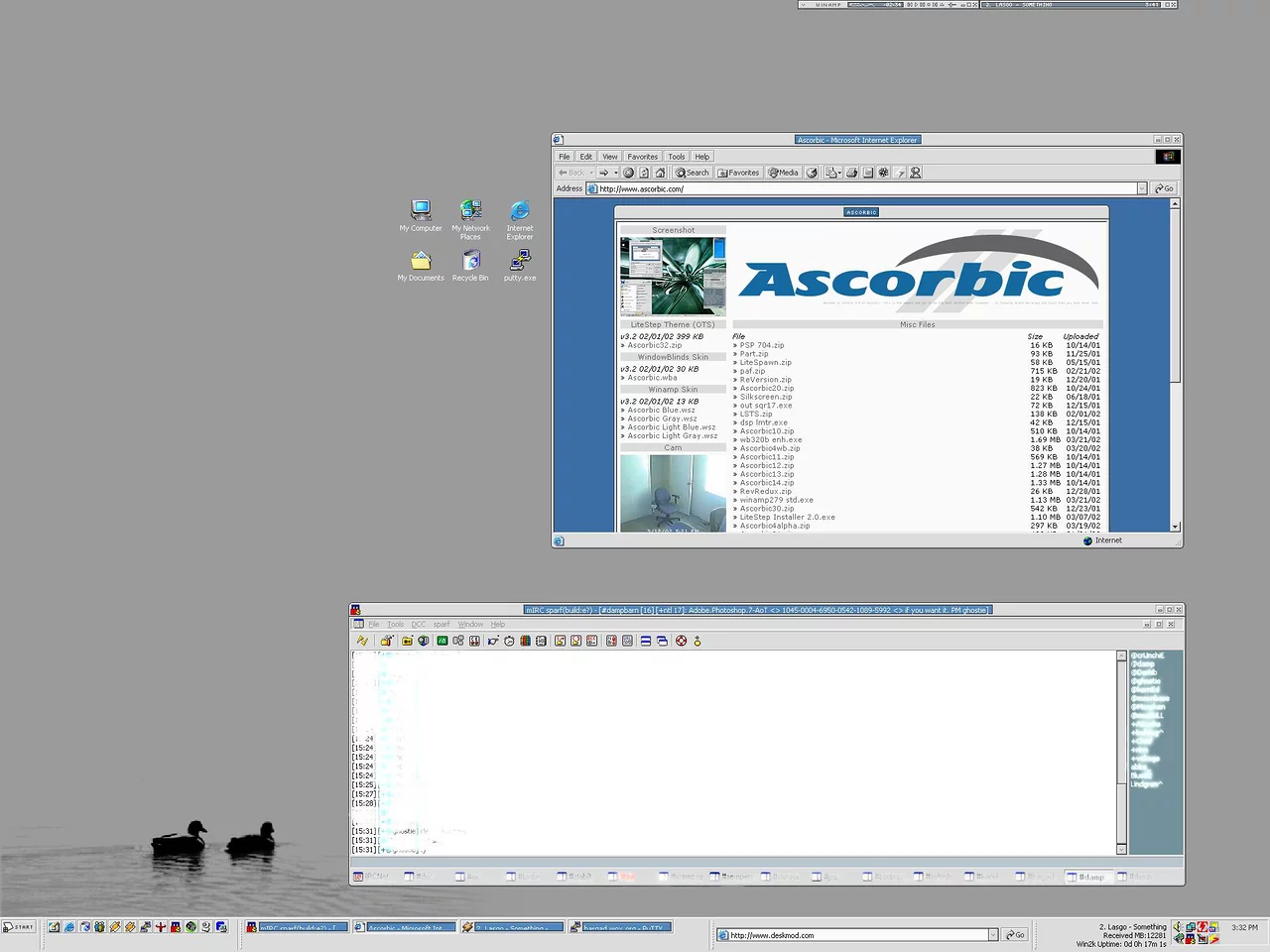Click the mIRC connect lightning icon
Viewport: 1270px width, 952px height.
[x=362, y=641]
